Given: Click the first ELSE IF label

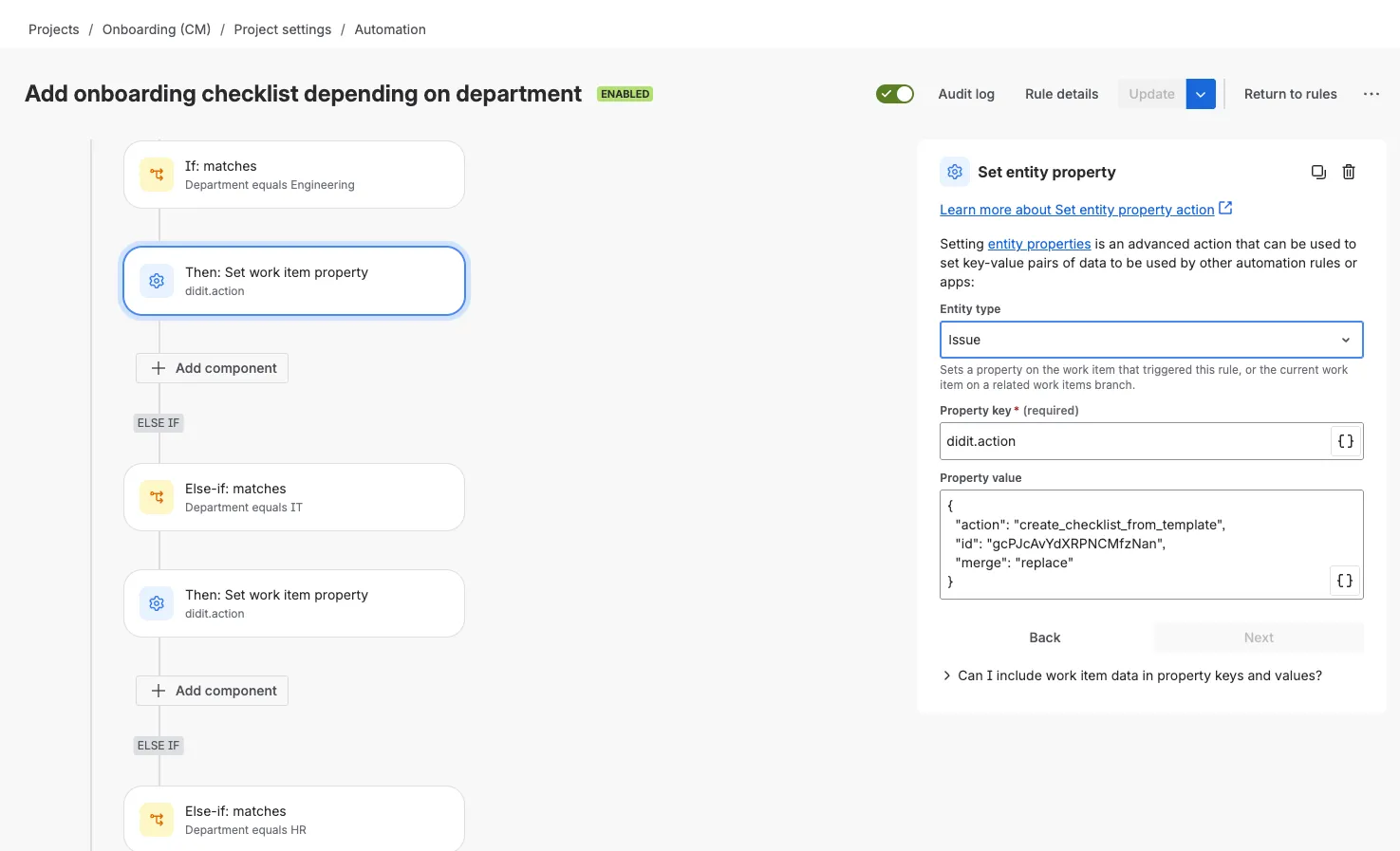Looking at the screenshot, I should coord(159,423).
